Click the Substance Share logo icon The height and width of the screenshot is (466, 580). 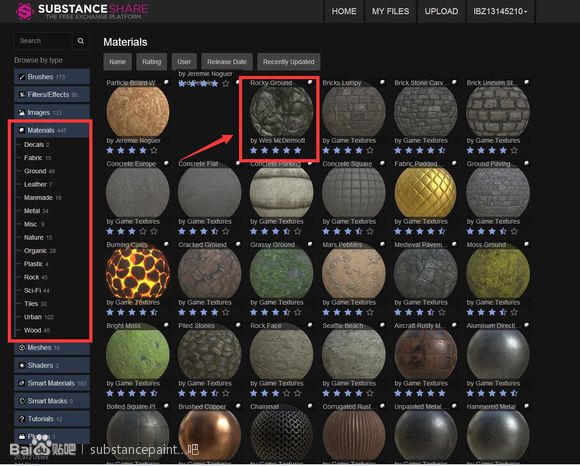25,11
